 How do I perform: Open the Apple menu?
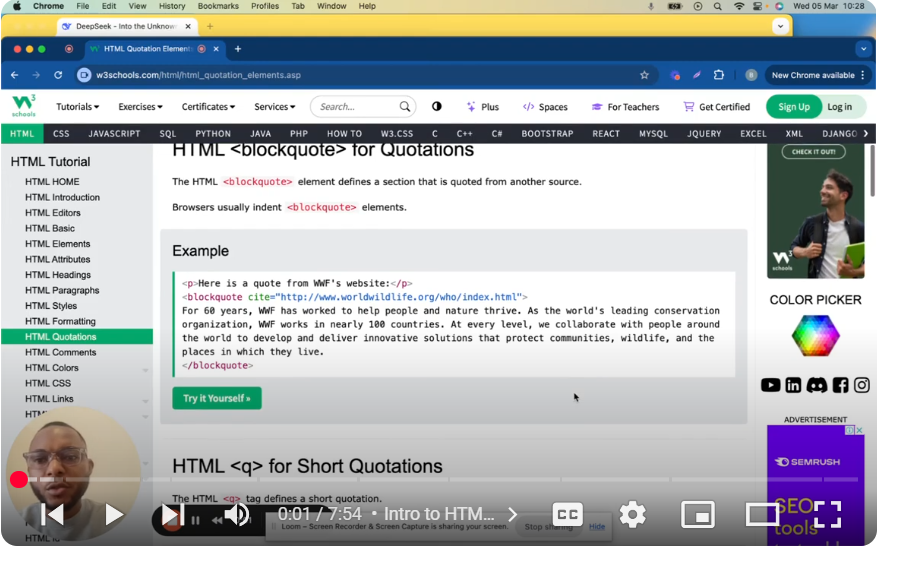[x=17, y=6]
